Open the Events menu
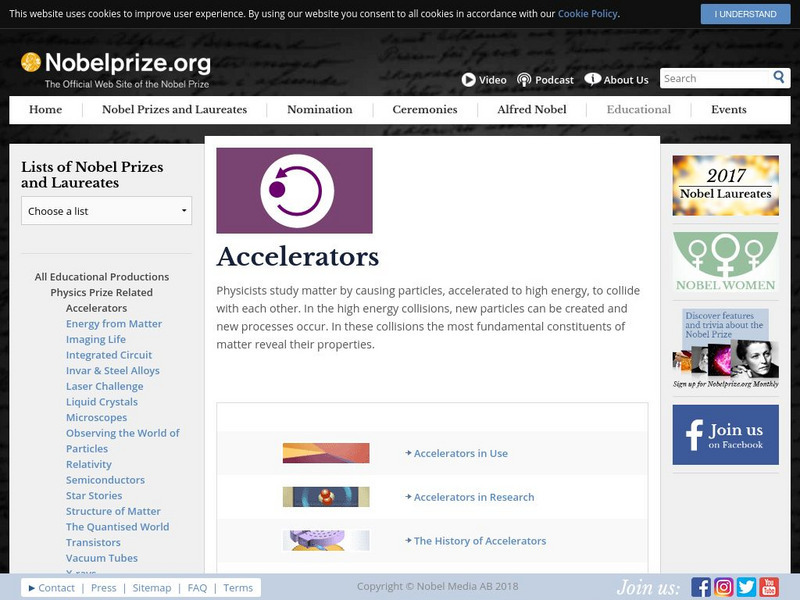This screenshot has width=800, height=600. 729,110
